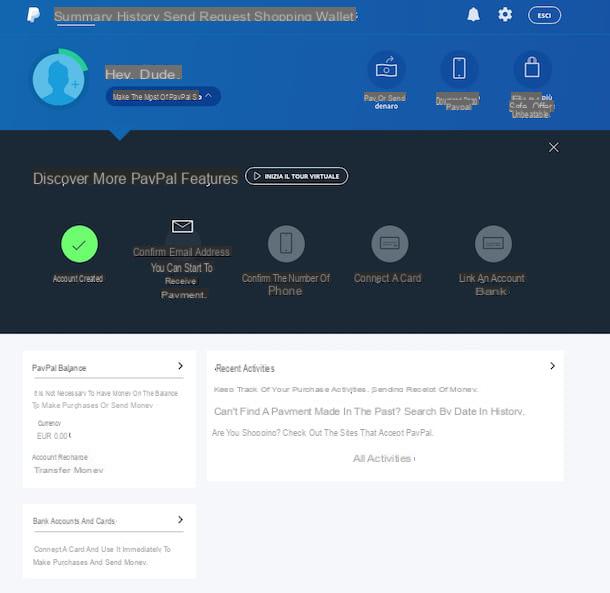Click the PayPal logo icon

pyautogui.click(x=33, y=15)
